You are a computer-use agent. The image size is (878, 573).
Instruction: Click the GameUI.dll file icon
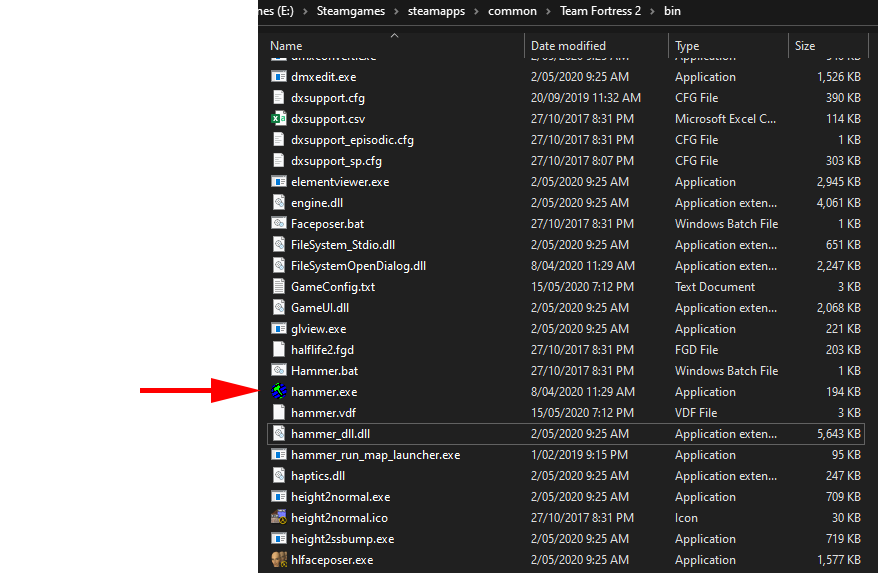[279, 308]
